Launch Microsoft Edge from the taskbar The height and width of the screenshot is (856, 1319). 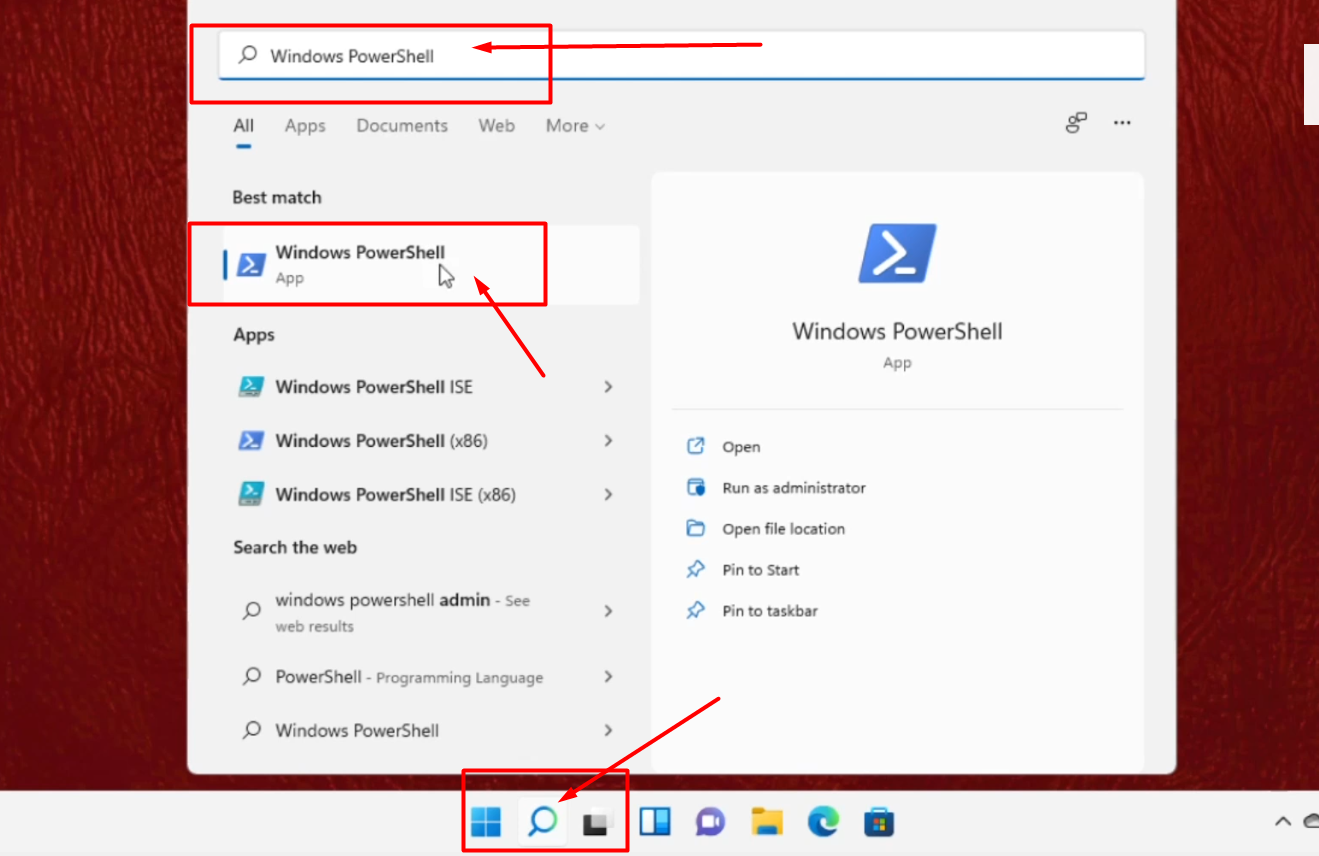click(x=823, y=822)
